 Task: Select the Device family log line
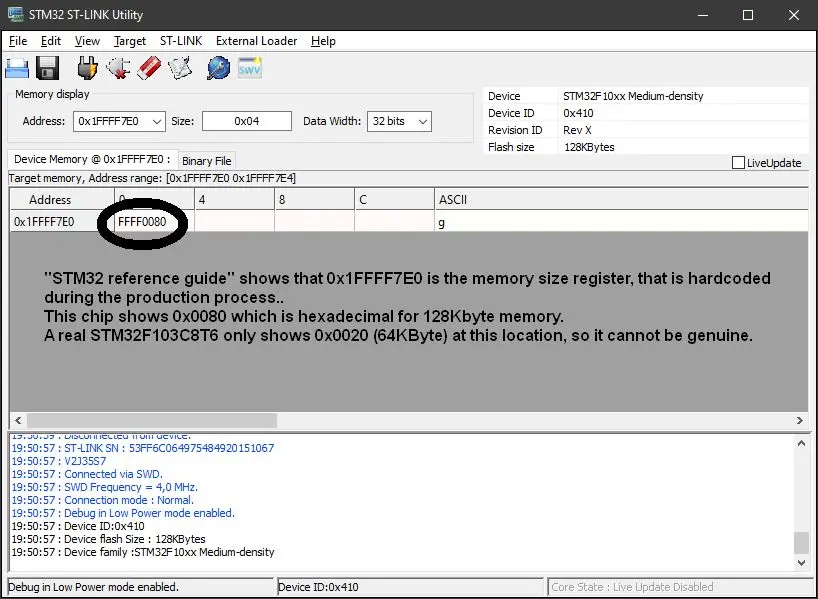click(x=143, y=552)
